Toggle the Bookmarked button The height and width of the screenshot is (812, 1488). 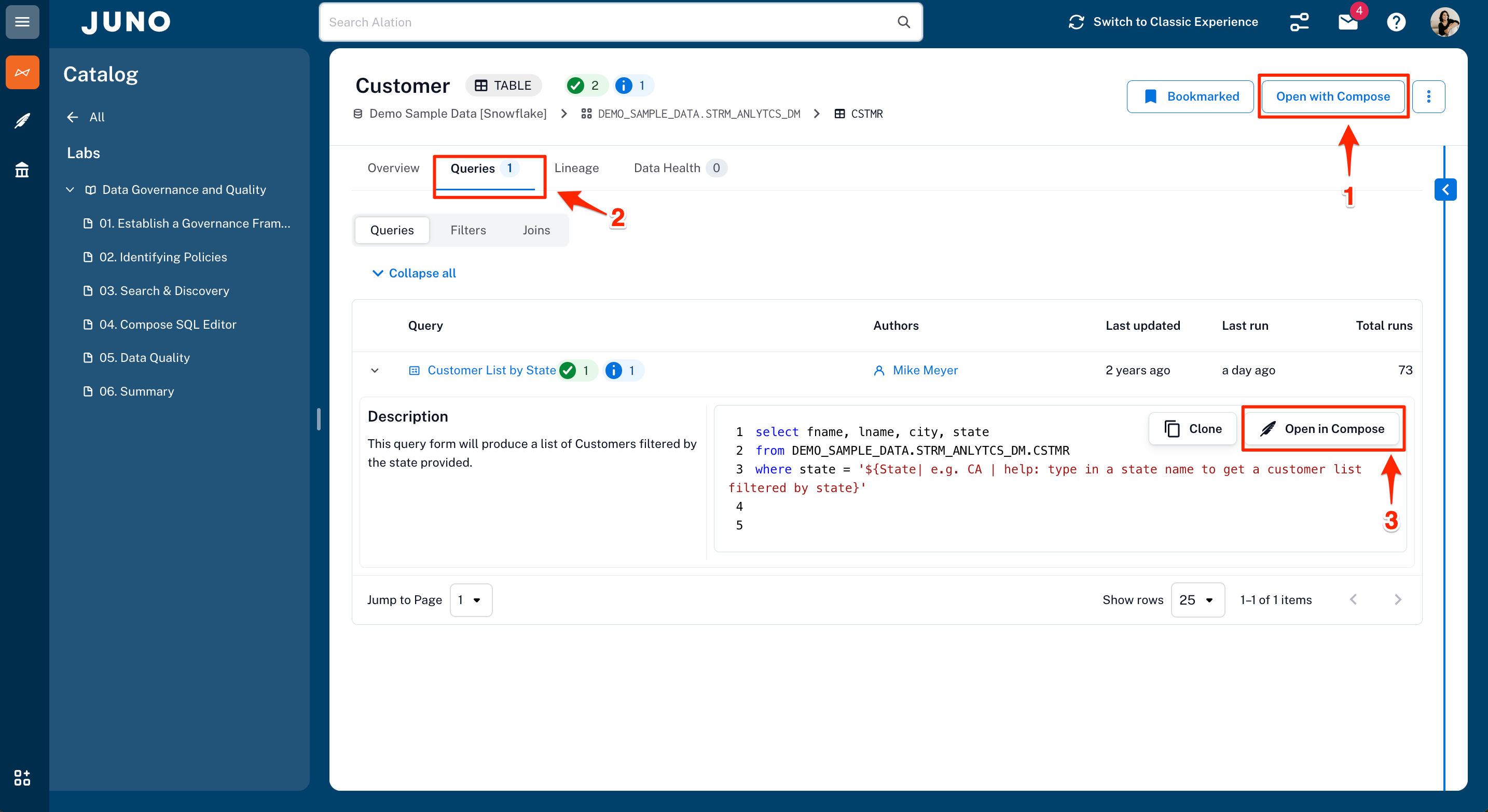pyautogui.click(x=1190, y=96)
